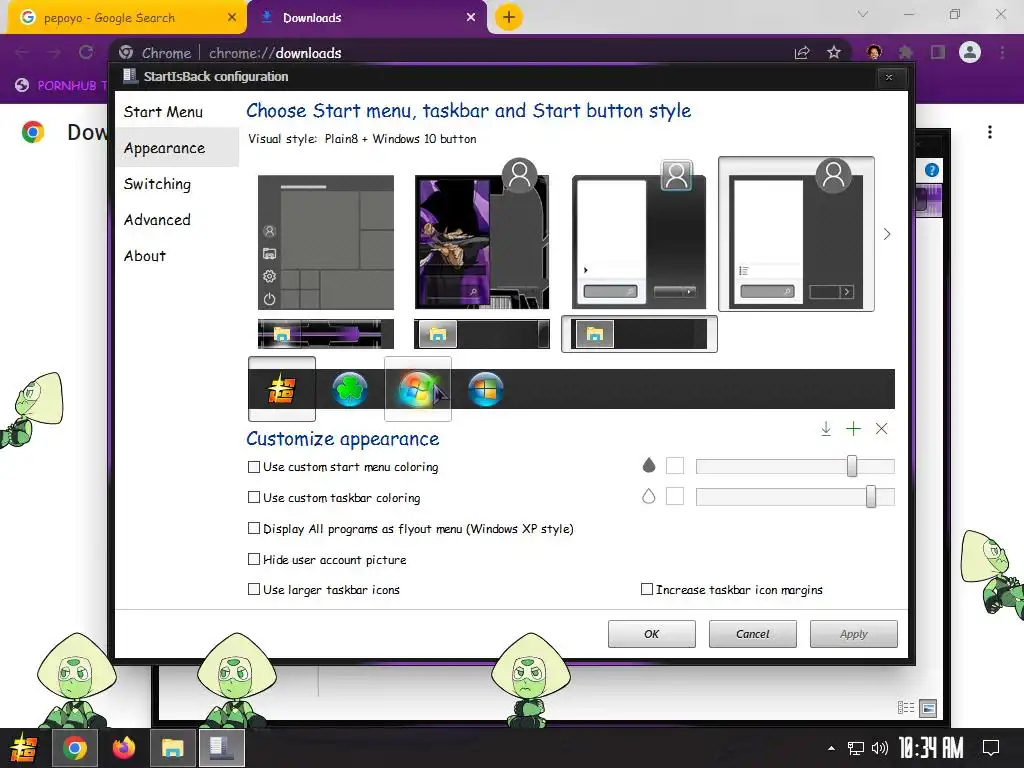Pick the middle dark taskbar style
The image size is (1024, 768).
482,334
